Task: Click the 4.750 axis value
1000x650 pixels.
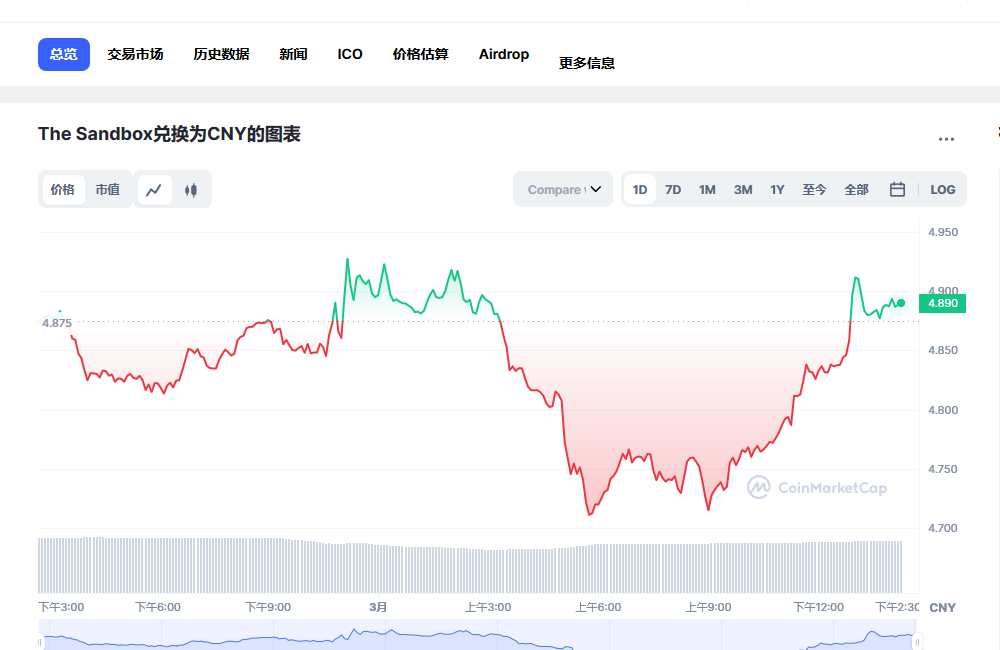Action: coord(943,469)
